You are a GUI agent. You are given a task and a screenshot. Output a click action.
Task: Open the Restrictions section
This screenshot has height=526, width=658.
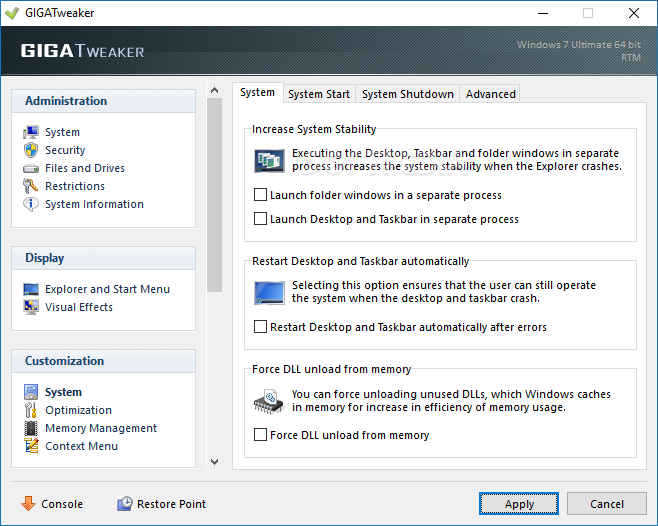click(75, 186)
